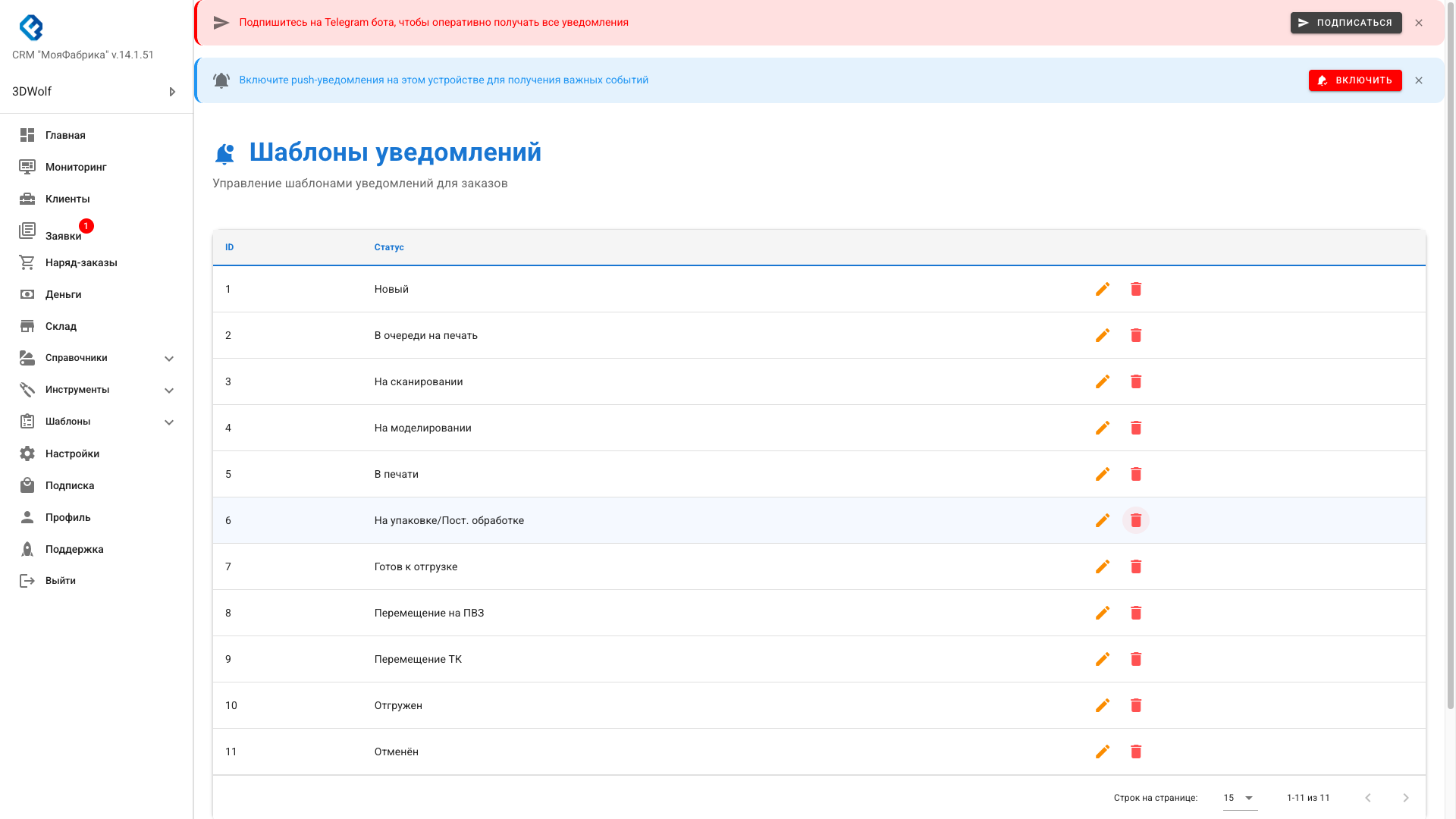The width and height of the screenshot is (1456, 819).
Task: Edit the На моделировании notification template
Action: [1103, 428]
